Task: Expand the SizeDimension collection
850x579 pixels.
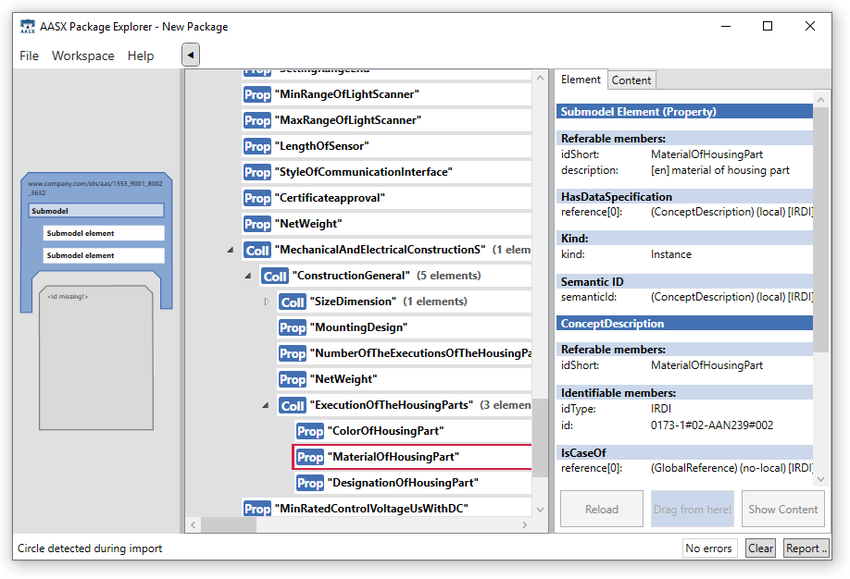Action: coord(266,302)
